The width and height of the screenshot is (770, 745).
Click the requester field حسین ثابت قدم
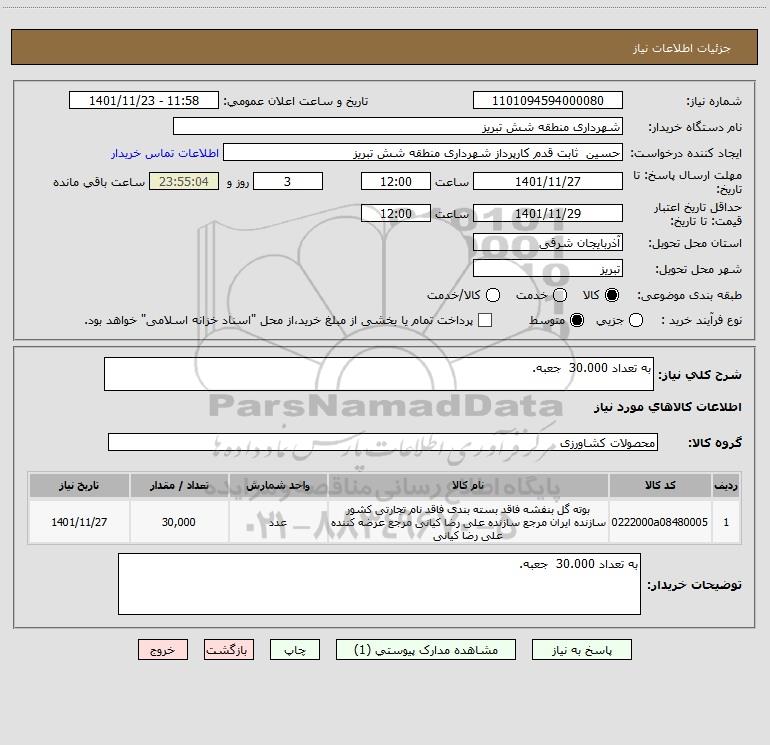pyautogui.click(x=423, y=153)
